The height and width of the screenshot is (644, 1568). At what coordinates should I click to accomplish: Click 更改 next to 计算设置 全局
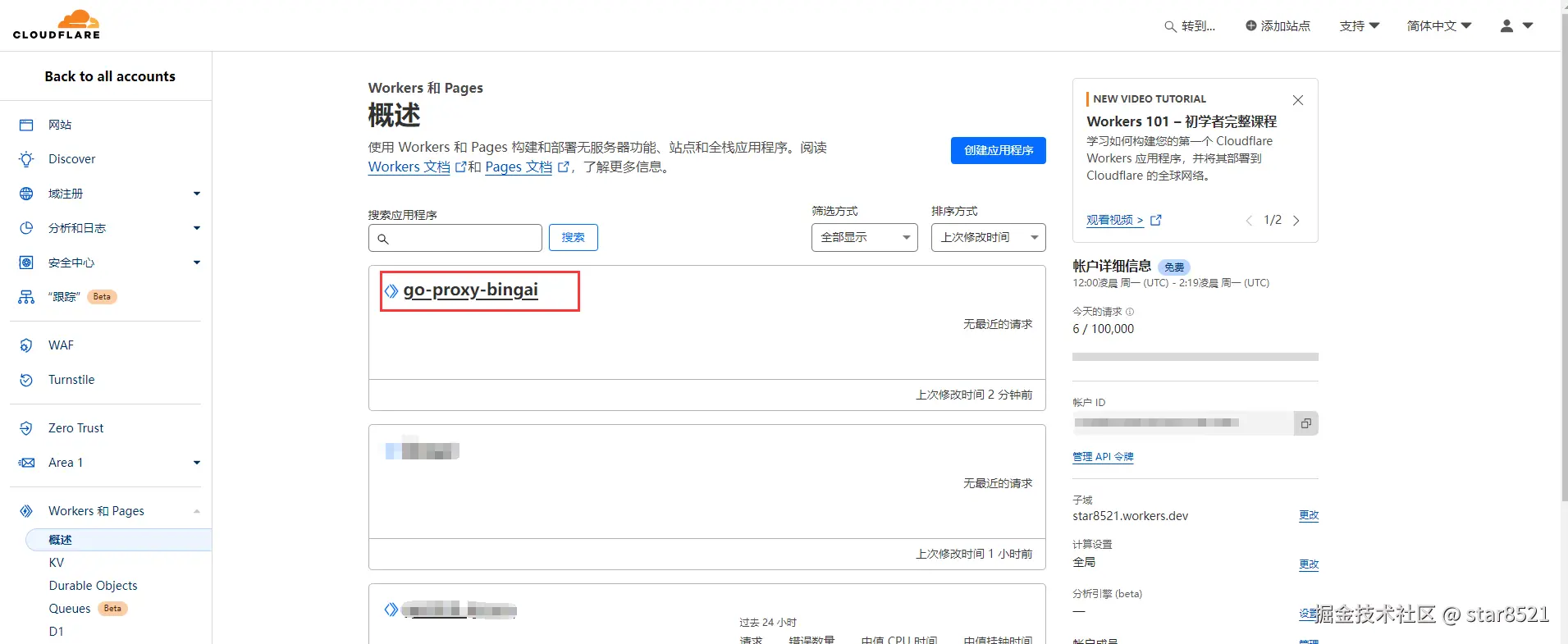point(1309,564)
